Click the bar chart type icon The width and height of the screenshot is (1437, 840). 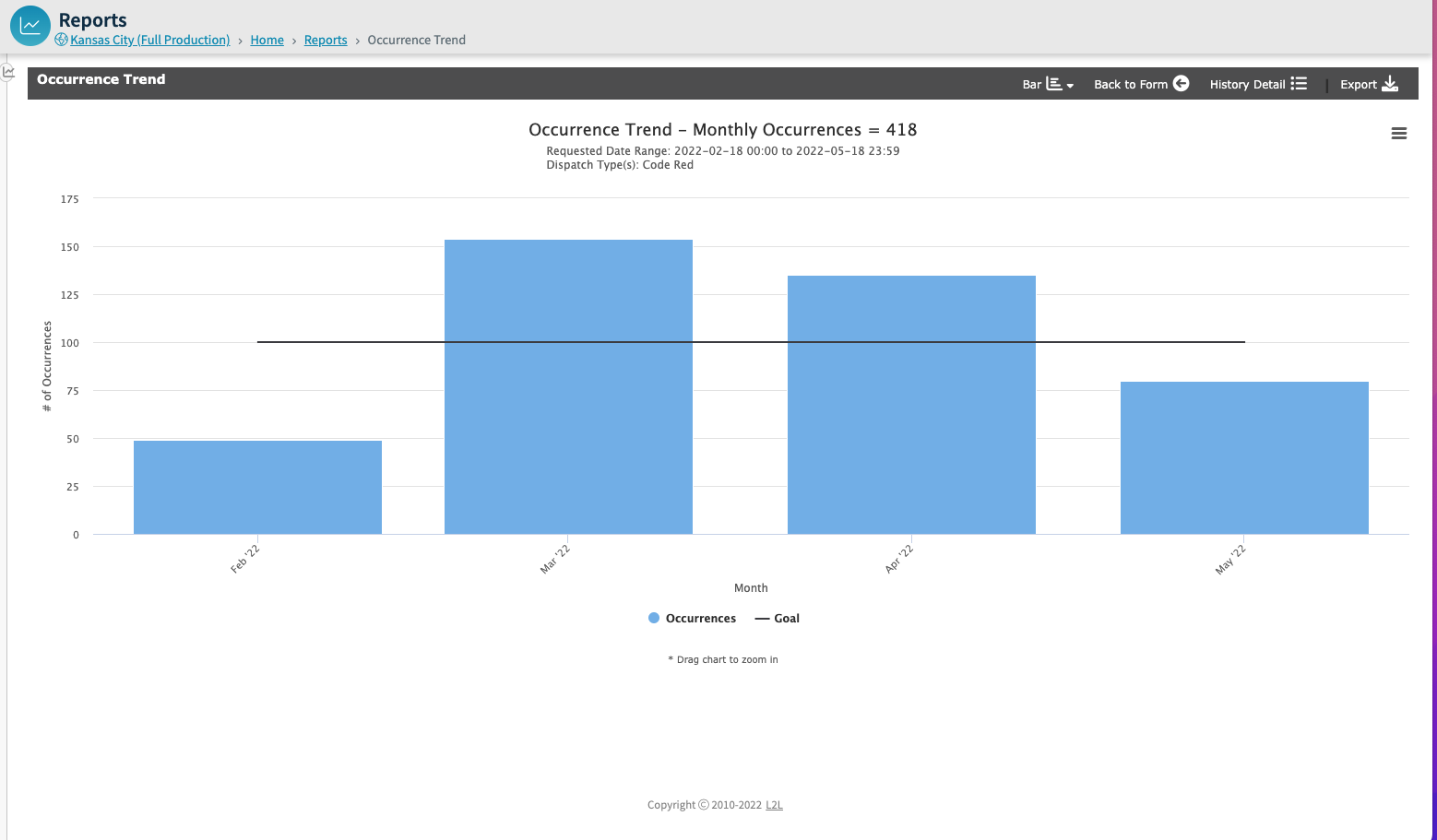coord(1053,84)
